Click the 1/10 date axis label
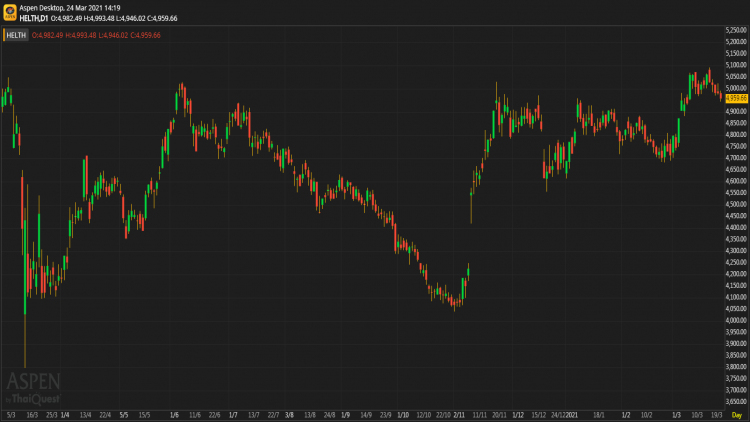Viewport: 750px width, 422px height. pos(403,415)
